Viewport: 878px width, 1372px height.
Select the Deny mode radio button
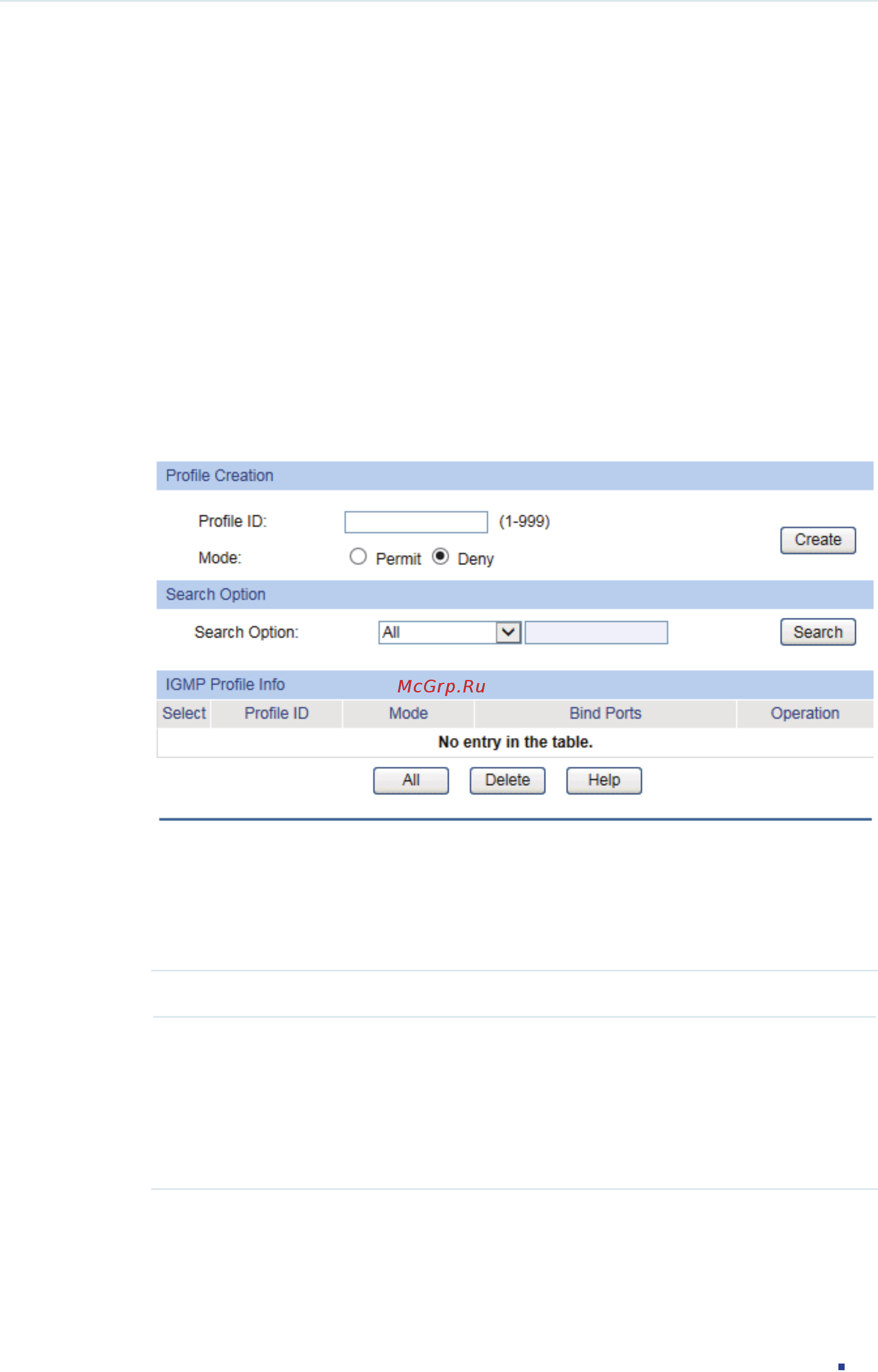[x=440, y=557]
